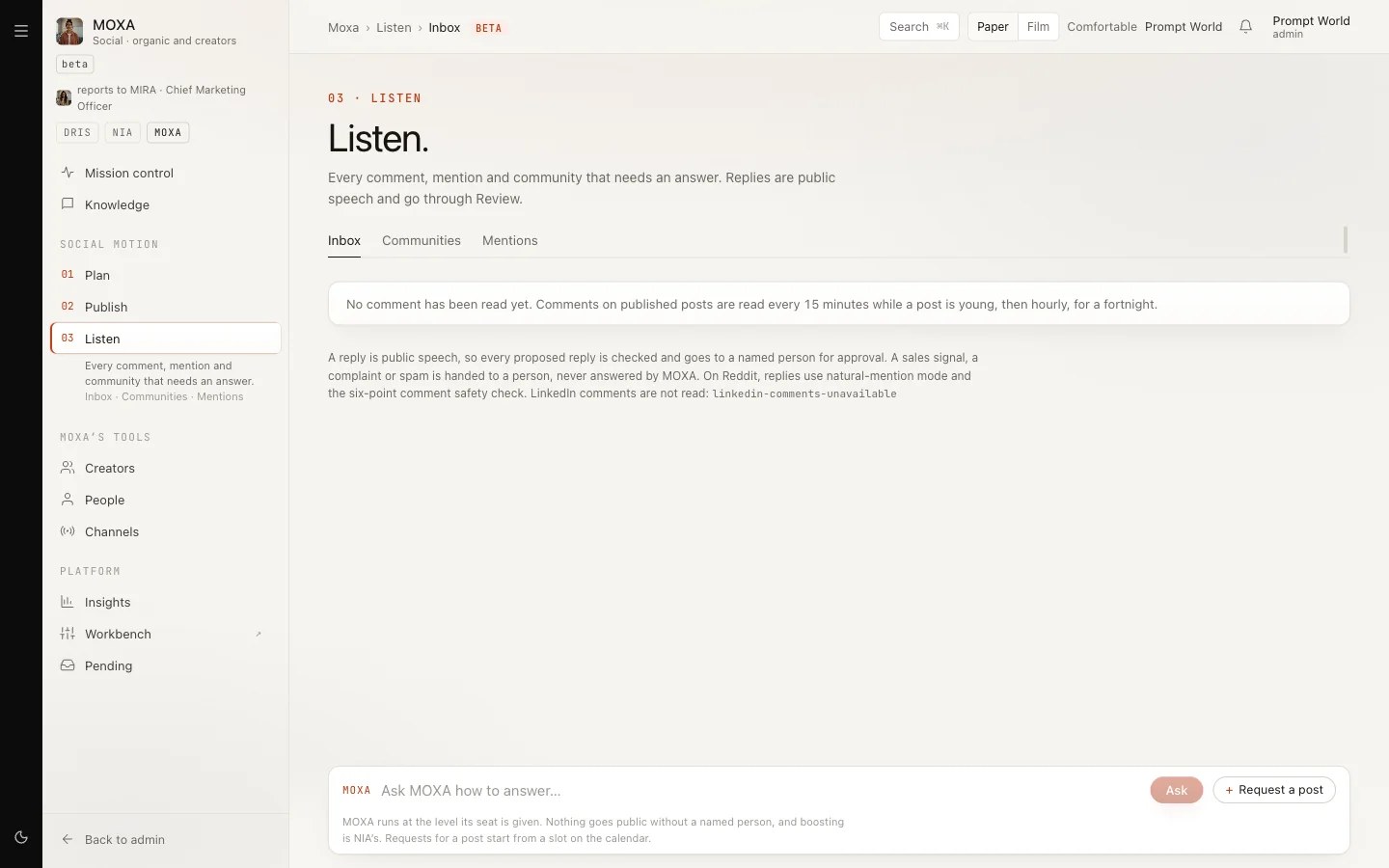
Task: Select the Paper theme toggle
Action: [993, 27]
